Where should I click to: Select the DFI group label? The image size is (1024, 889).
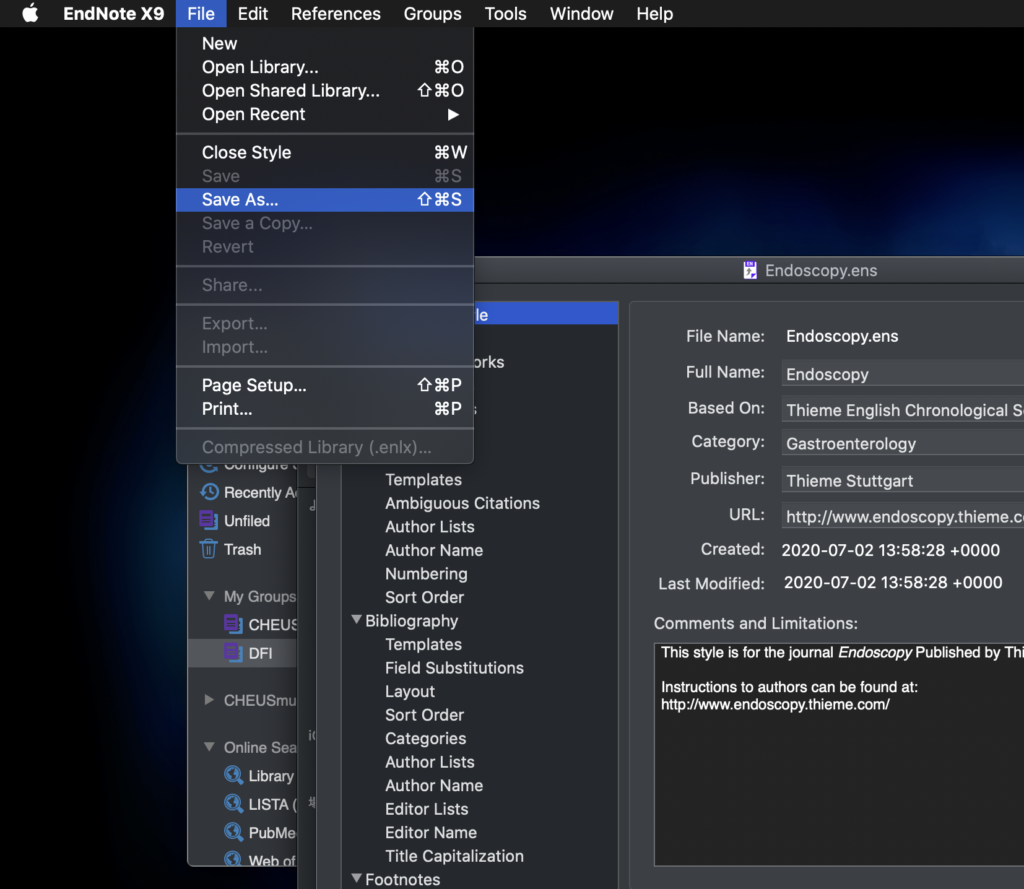(261, 653)
